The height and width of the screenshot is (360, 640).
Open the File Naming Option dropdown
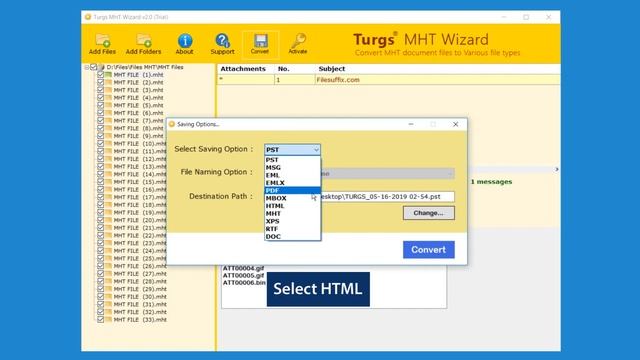click(x=387, y=173)
